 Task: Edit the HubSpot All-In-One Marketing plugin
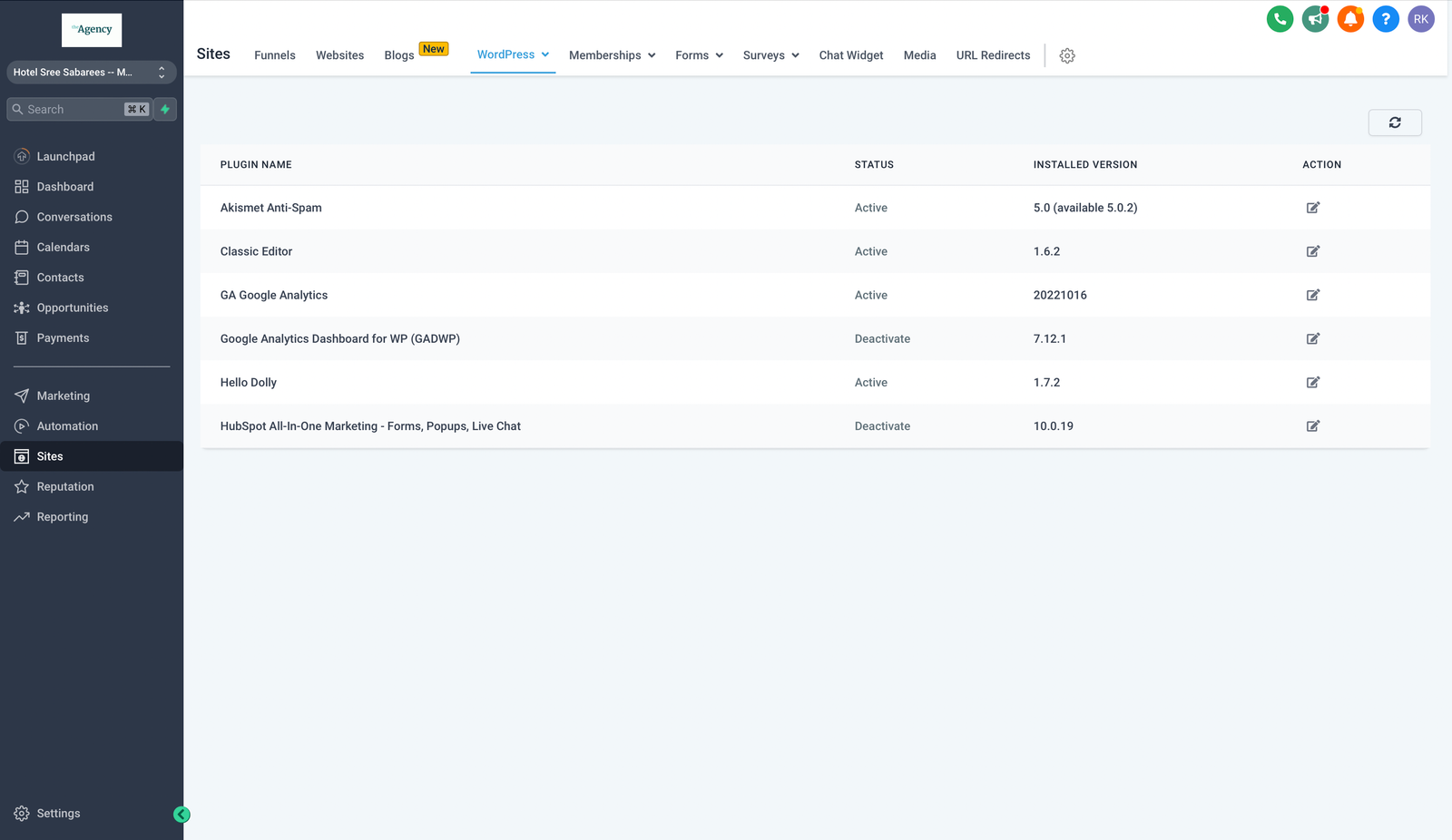(x=1312, y=426)
